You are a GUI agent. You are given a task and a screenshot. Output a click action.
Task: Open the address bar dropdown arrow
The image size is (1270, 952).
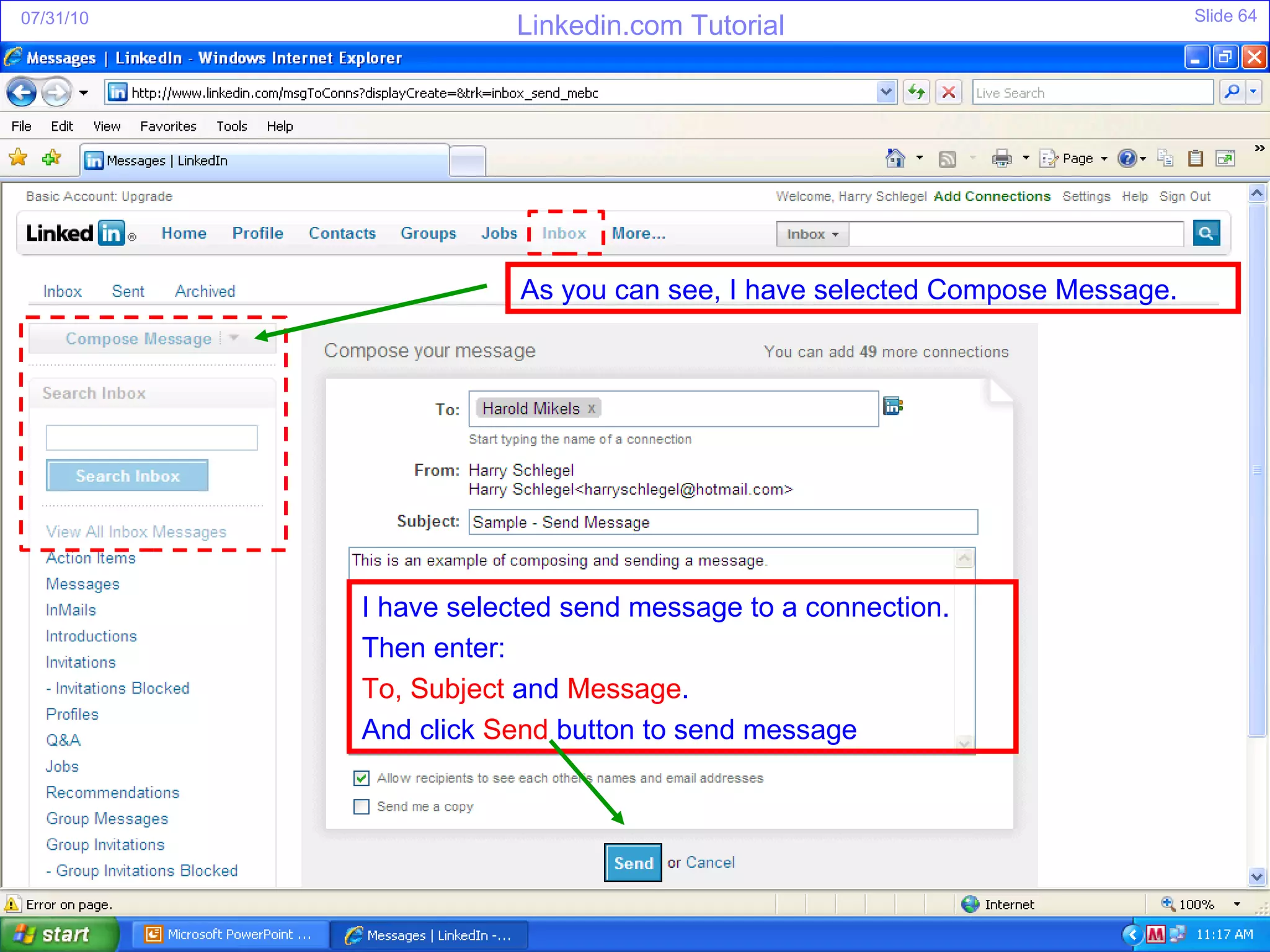pyautogui.click(x=886, y=92)
